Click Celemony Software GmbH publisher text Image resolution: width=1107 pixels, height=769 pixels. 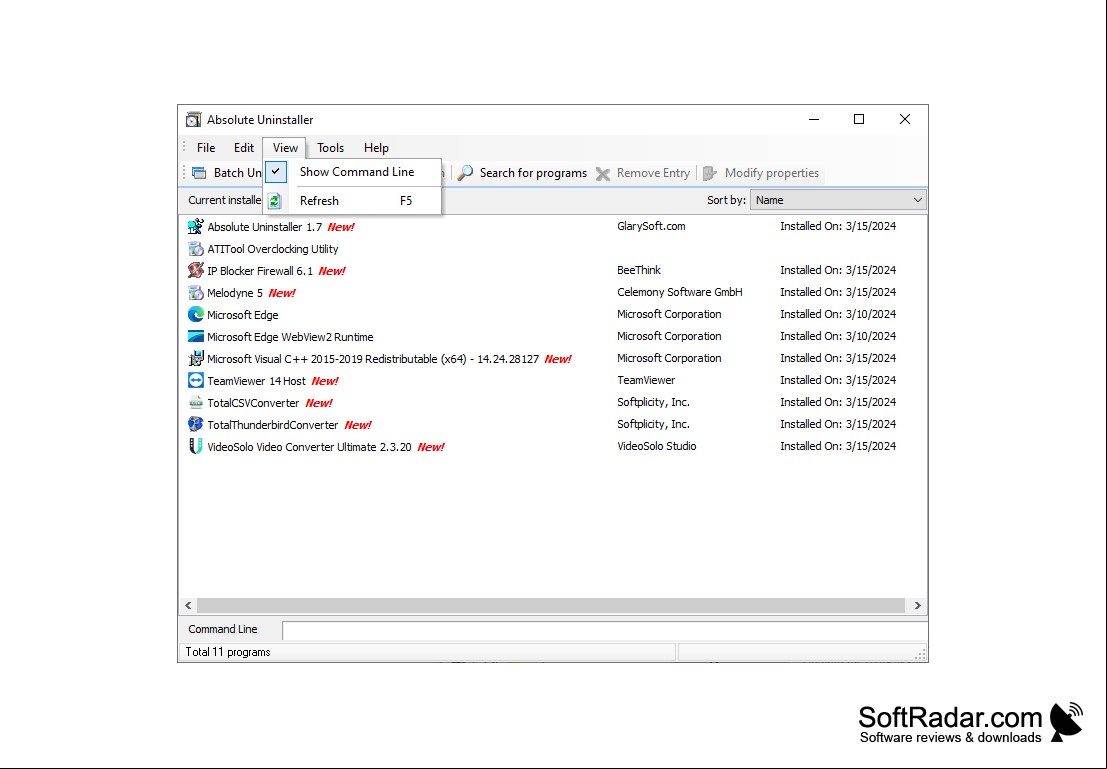pyautogui.click(x=680, y=292)
